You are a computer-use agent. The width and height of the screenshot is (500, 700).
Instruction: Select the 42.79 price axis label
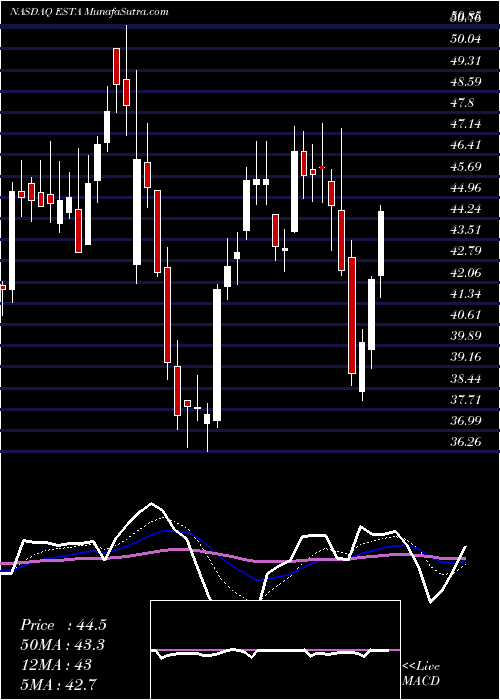pos(466,251)
